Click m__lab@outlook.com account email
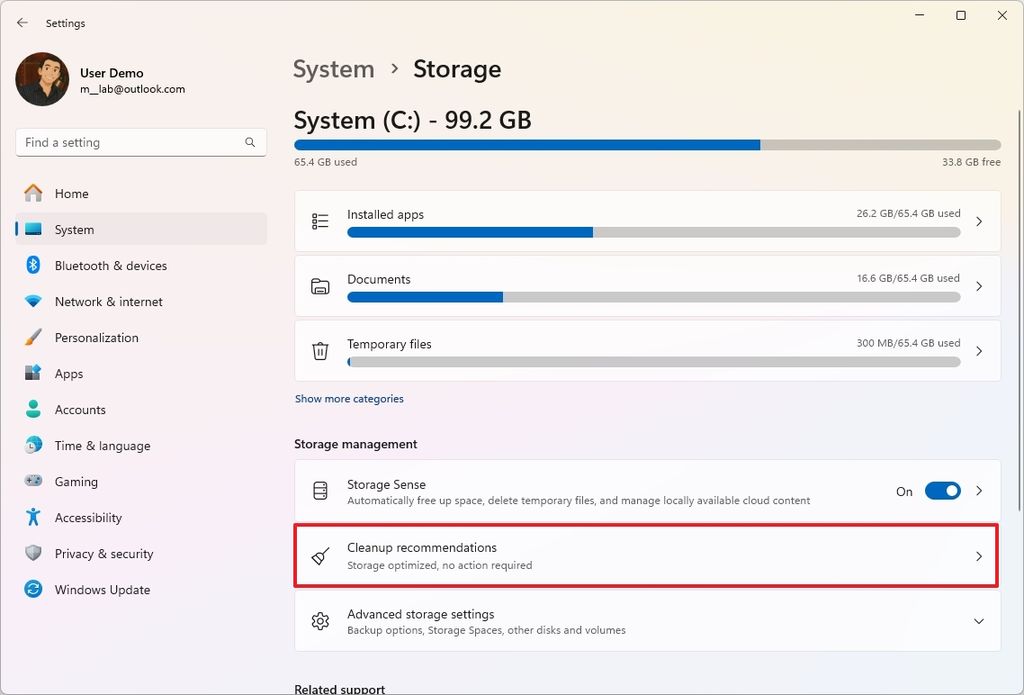 coord(133,89)
